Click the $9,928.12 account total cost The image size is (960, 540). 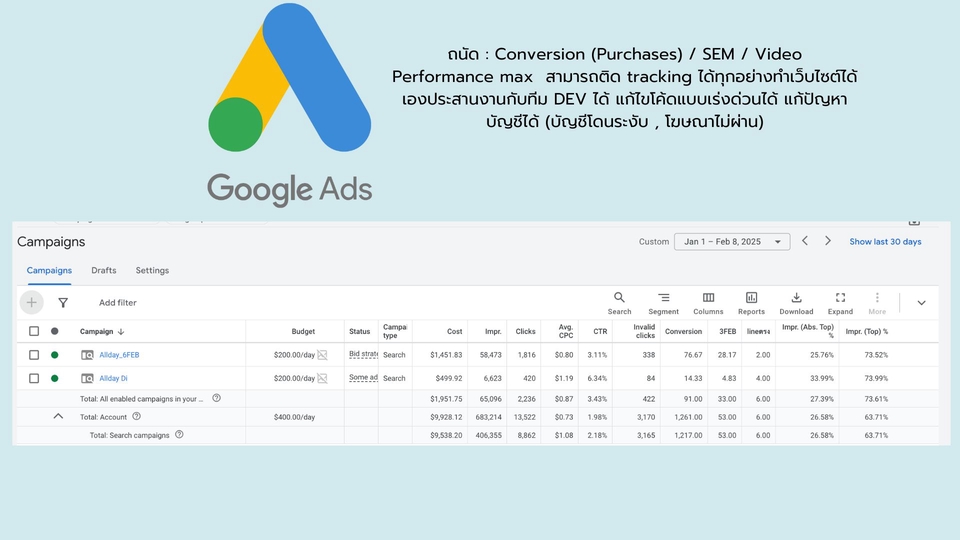pyautogui.click(x=446, y=417)
